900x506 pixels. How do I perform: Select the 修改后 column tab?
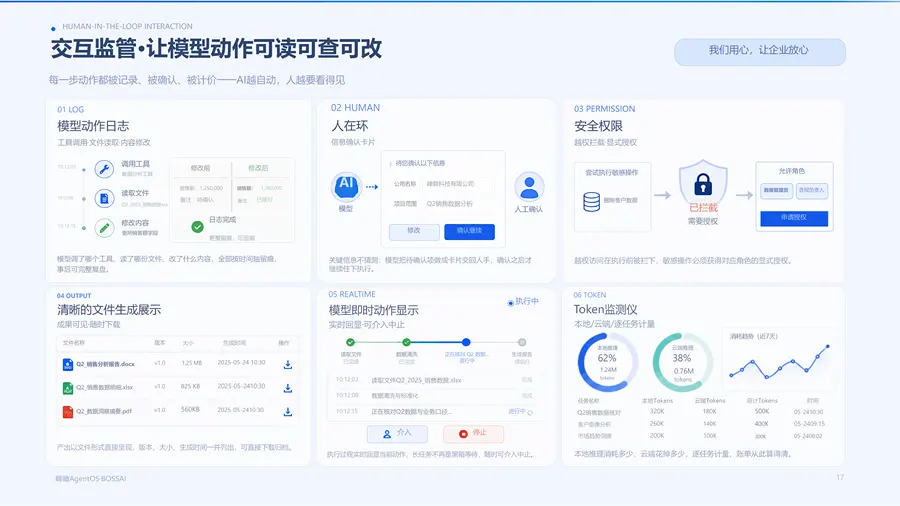pyautogui.click(x=258, y=168)
